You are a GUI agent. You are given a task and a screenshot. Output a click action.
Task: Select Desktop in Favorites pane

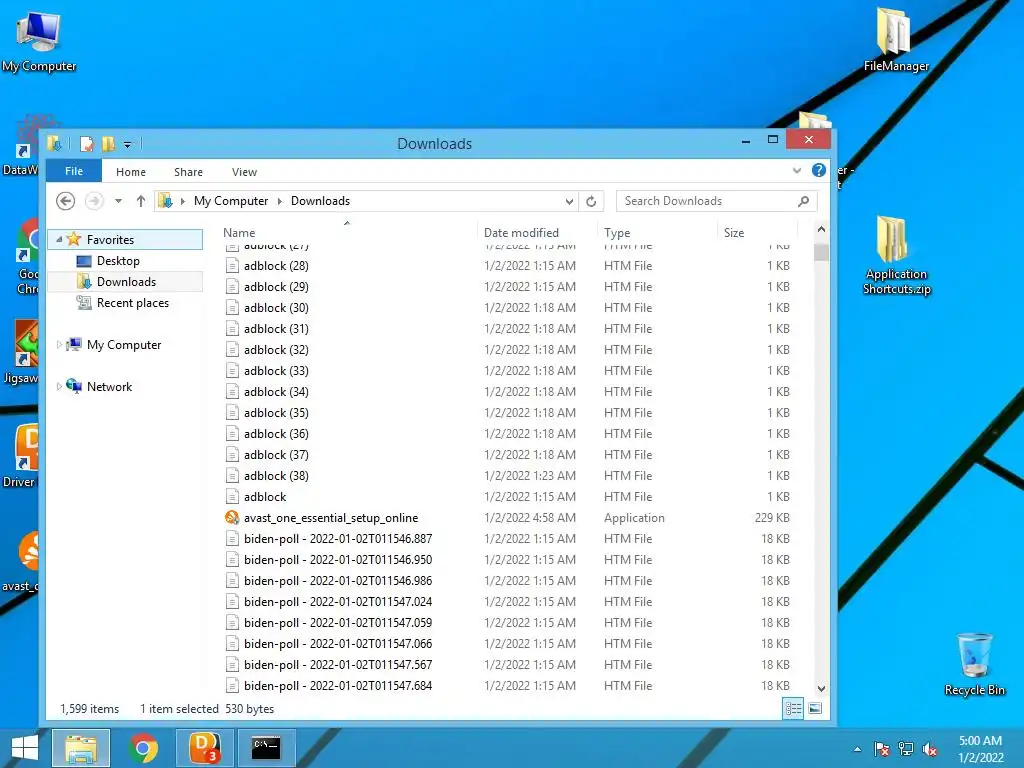point(118,261)
